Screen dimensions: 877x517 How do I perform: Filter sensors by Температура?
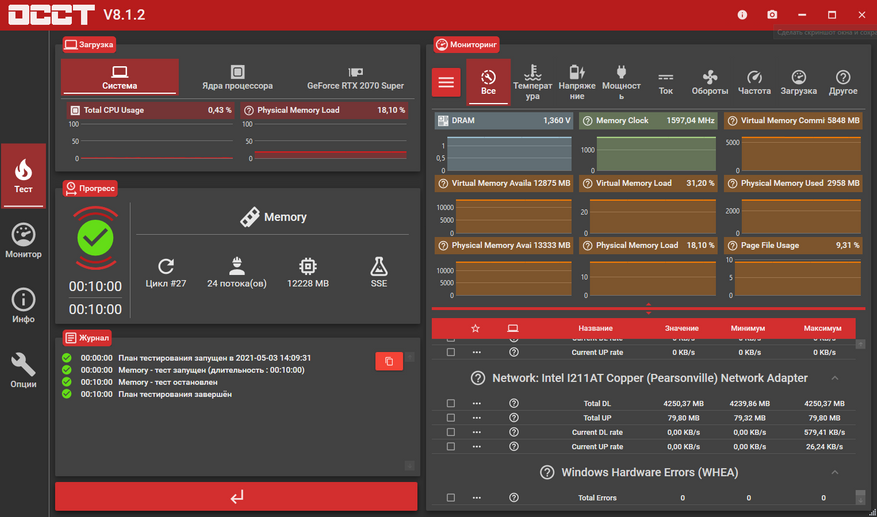tap(532, 82)
